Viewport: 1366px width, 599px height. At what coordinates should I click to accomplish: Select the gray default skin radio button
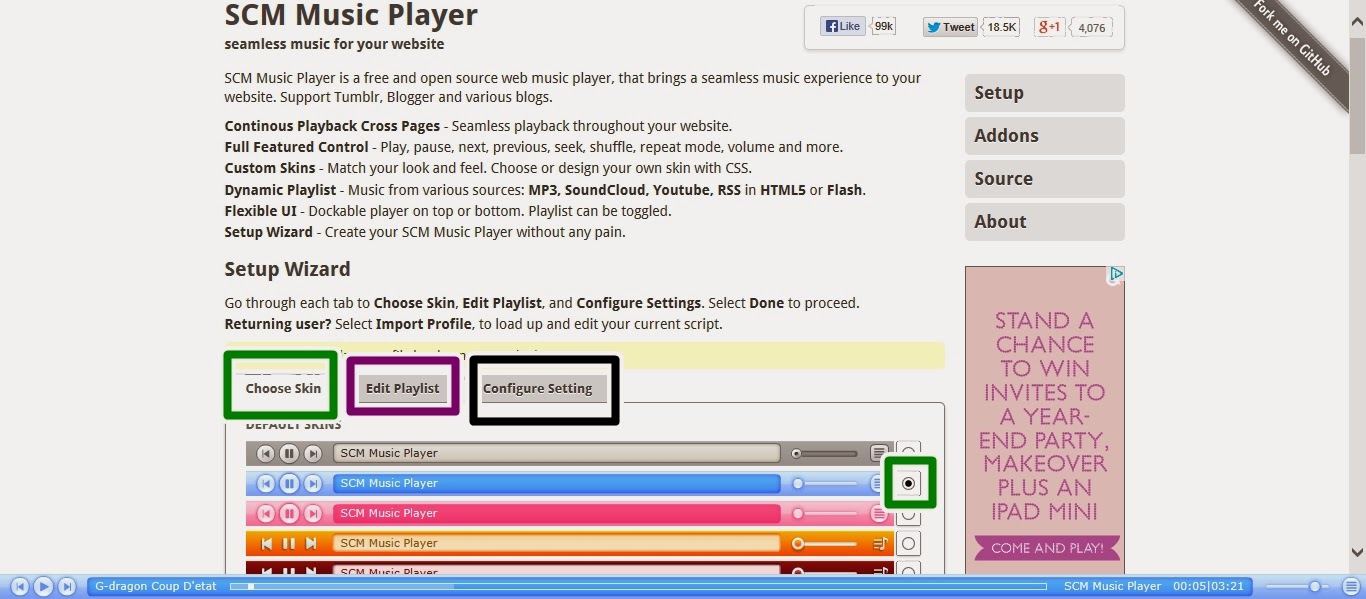[908, 453]
